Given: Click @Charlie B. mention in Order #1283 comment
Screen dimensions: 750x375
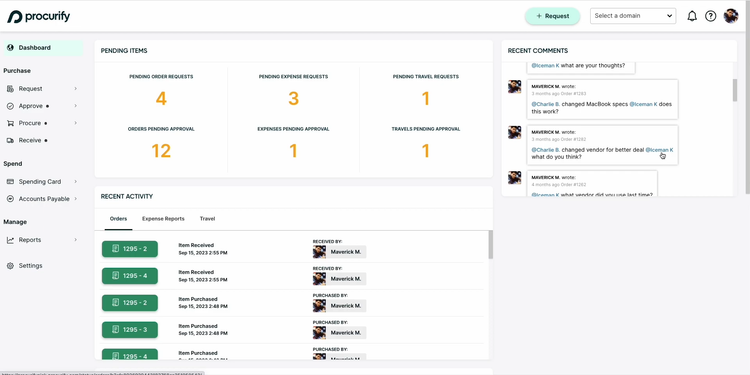Looking at the screenshot, I should 545,104.
